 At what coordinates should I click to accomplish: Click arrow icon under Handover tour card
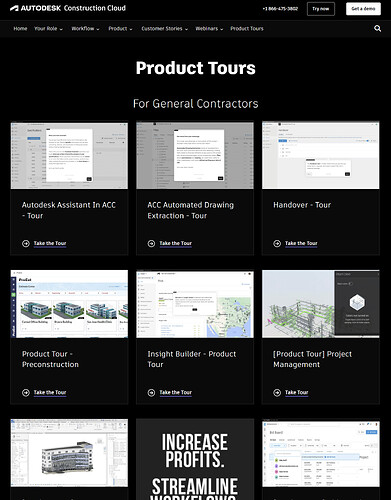(x=277, y=244)
